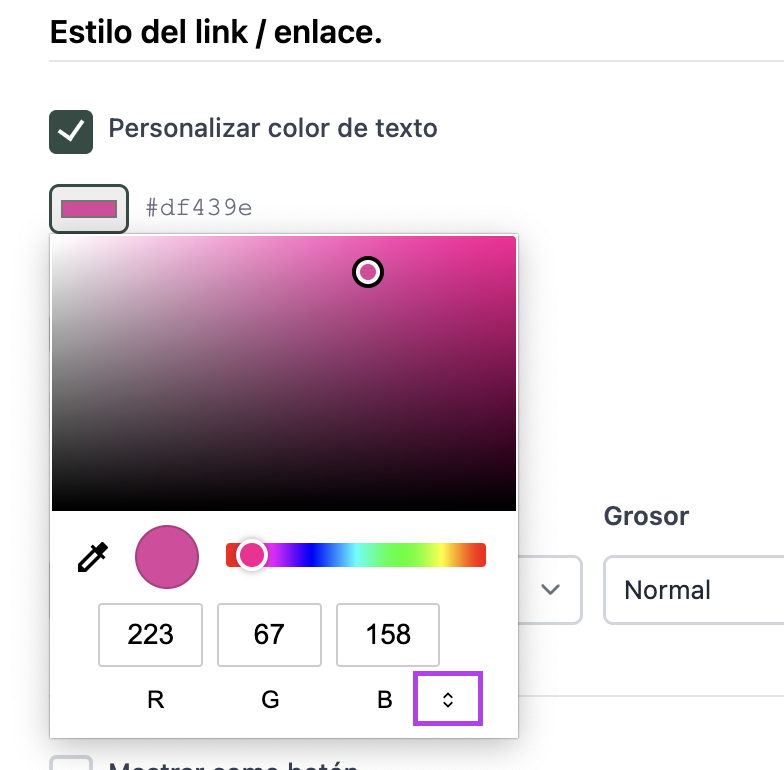Click the pink color swatch button
This screenshot has height=770, width=784.
89,209
